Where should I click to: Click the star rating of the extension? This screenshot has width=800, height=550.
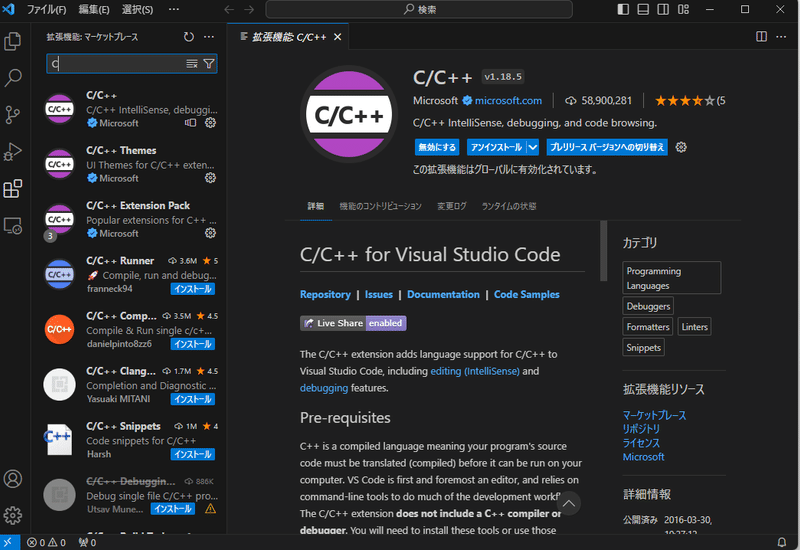[x=684, y=101]
